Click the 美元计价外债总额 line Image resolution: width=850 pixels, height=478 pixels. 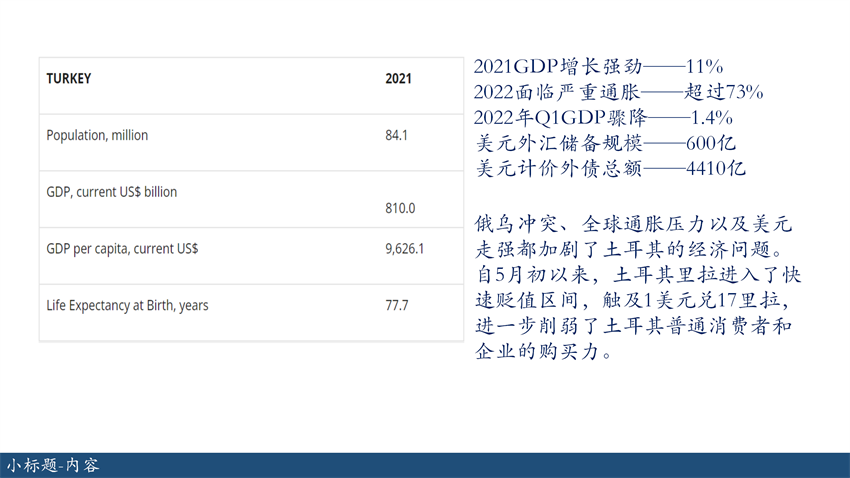[610, 168]
